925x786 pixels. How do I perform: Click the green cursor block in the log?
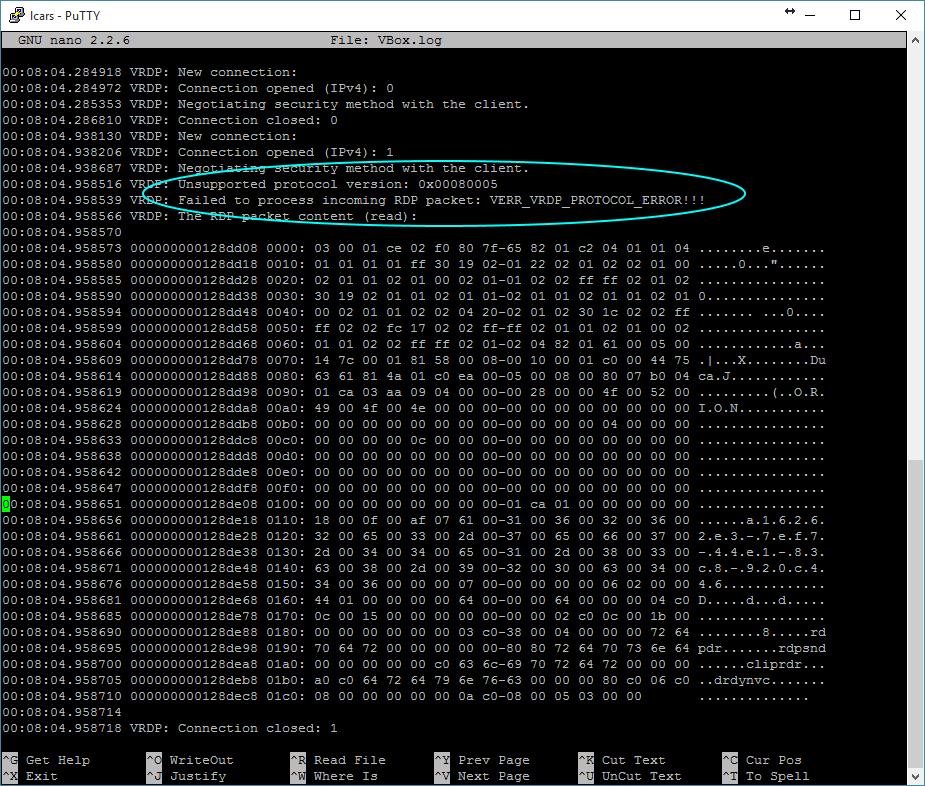6,504
